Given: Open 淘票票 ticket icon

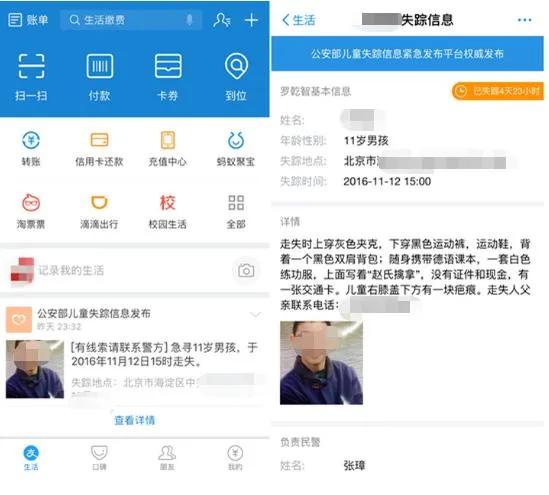Looking at the screenshot, I should (x=31, y=202).
